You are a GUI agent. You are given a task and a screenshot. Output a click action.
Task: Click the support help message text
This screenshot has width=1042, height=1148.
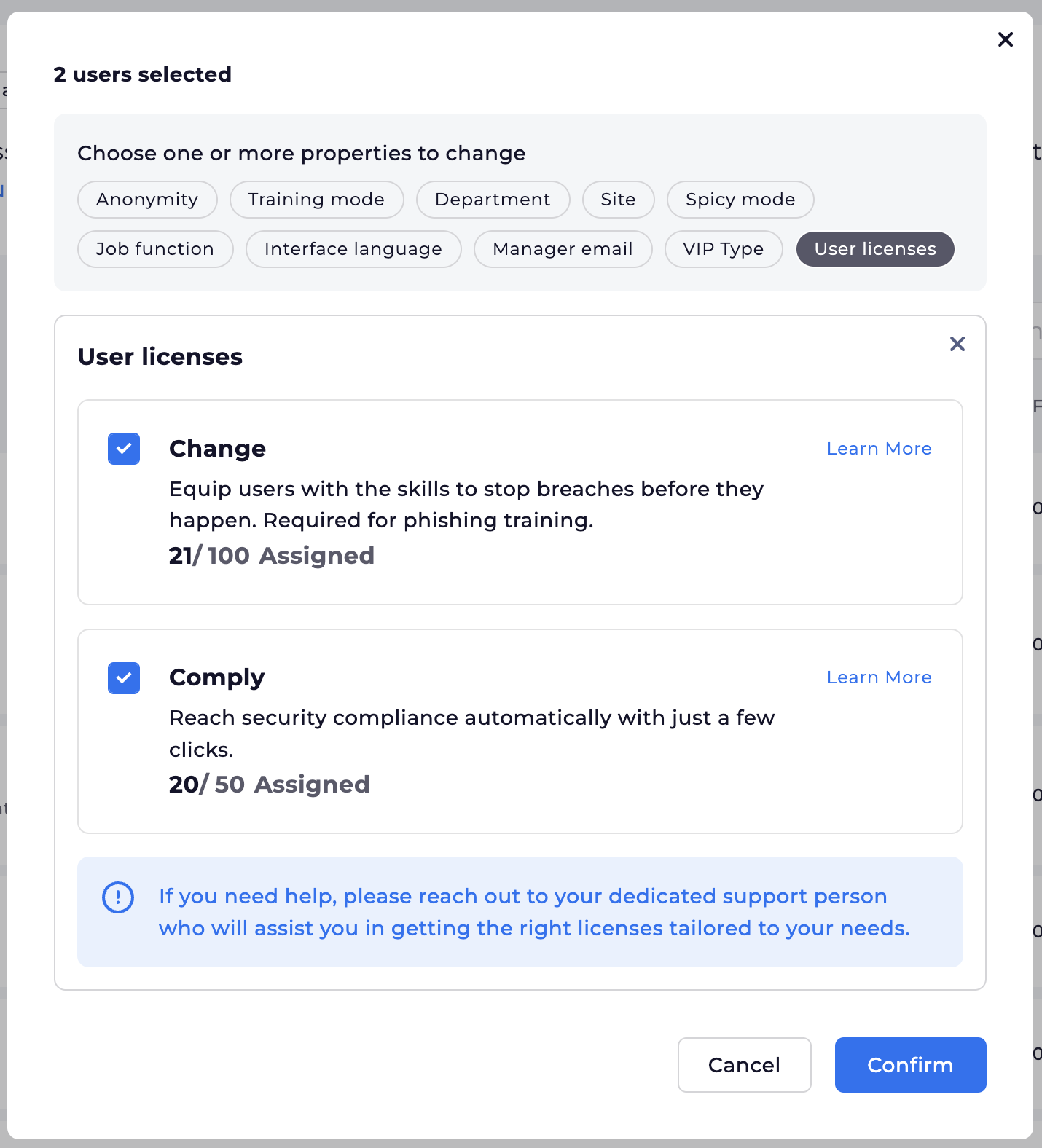(x=534, y=912)
